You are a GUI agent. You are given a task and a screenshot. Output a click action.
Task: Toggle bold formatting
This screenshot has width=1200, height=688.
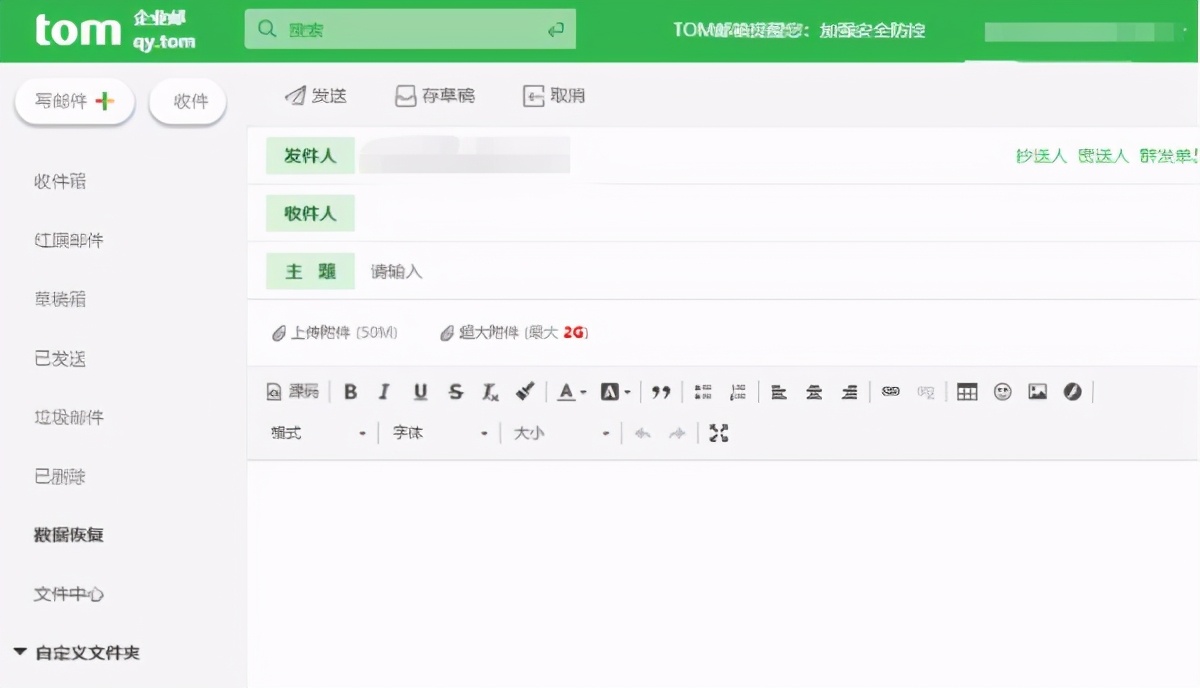click(350, 391)
